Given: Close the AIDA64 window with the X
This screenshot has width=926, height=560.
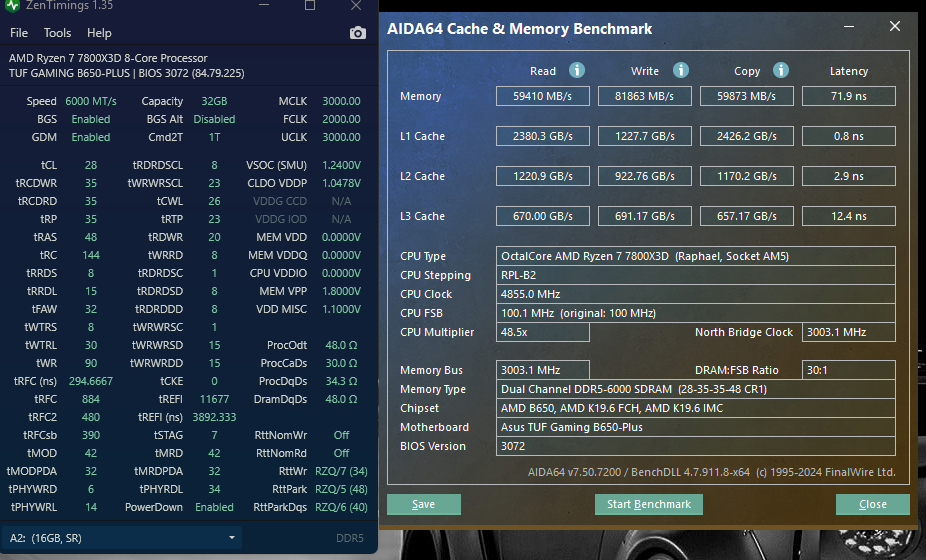Looking at the screenshot, I should [x=895, y=27].
